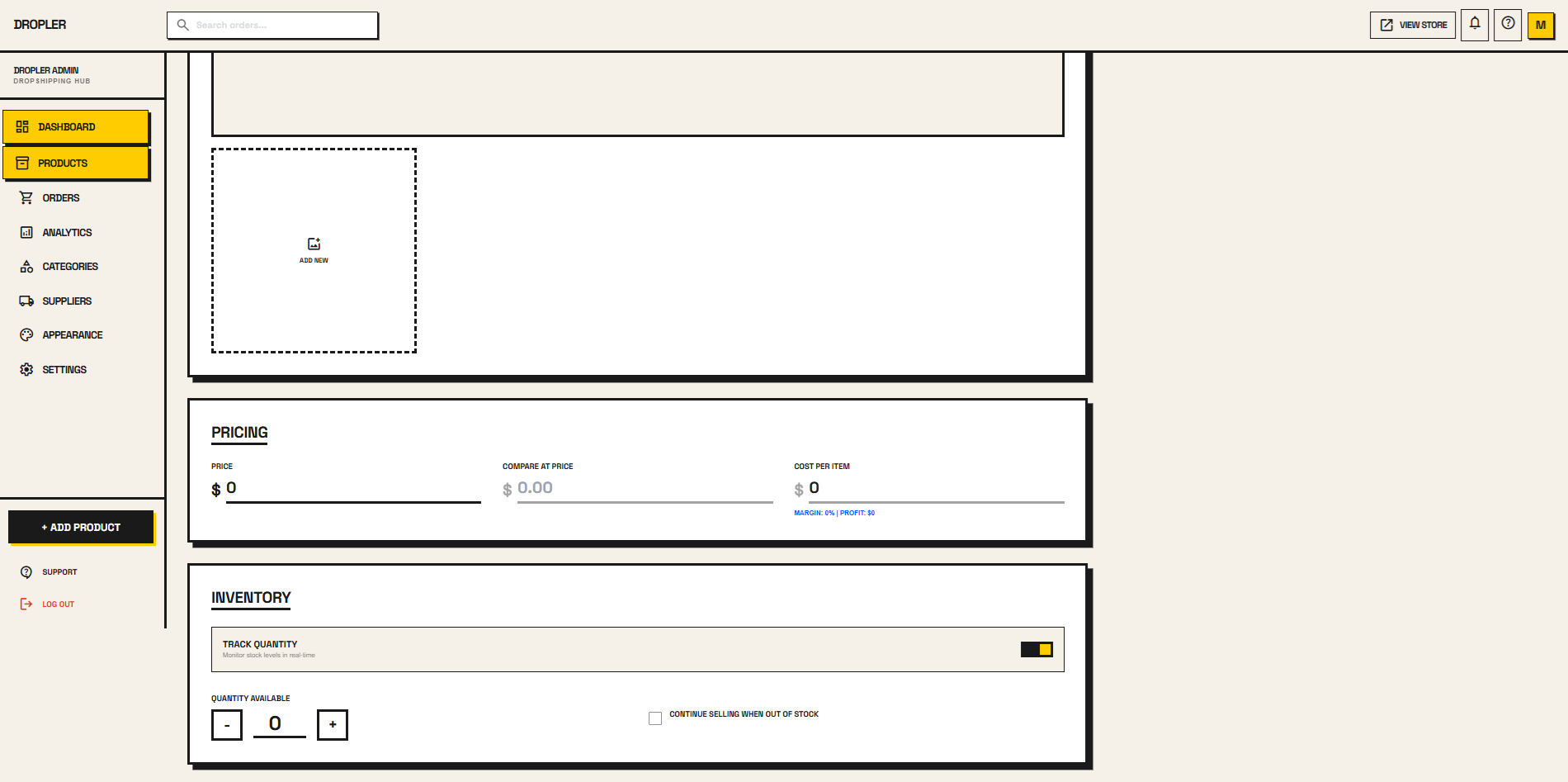Open the help question mark icon
1568x782 pixels.
(x=1507, y=24)
